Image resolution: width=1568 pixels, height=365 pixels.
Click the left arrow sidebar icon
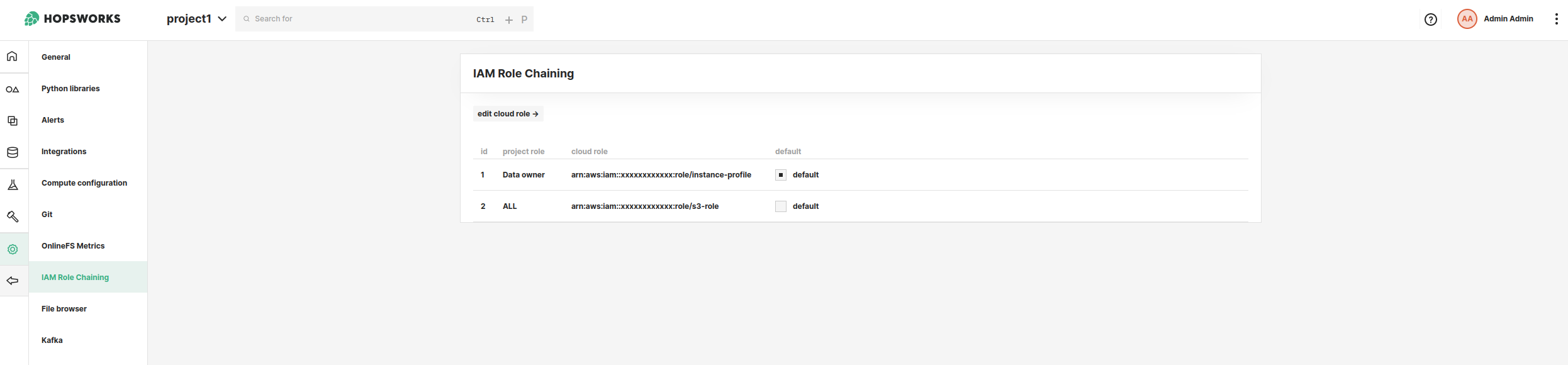tap(12, 281)
